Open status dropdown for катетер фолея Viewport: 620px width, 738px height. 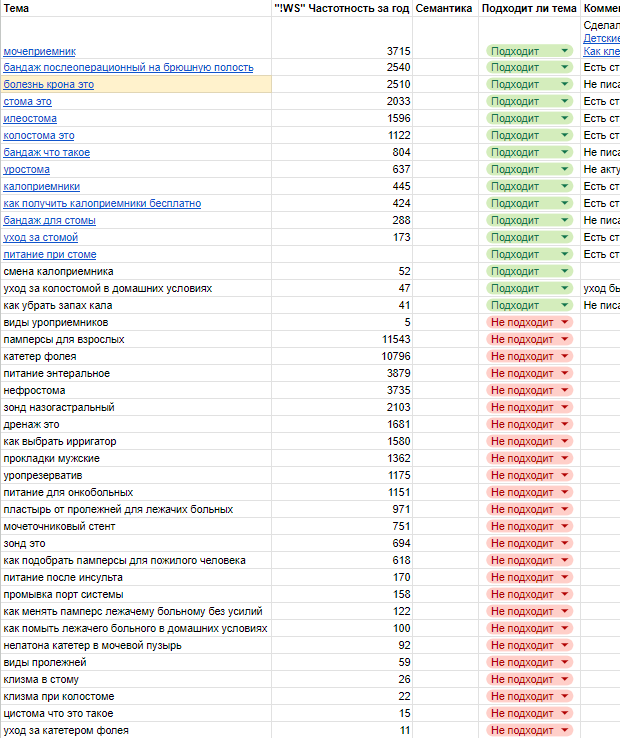pyautogui.click(x=564, y=356)
